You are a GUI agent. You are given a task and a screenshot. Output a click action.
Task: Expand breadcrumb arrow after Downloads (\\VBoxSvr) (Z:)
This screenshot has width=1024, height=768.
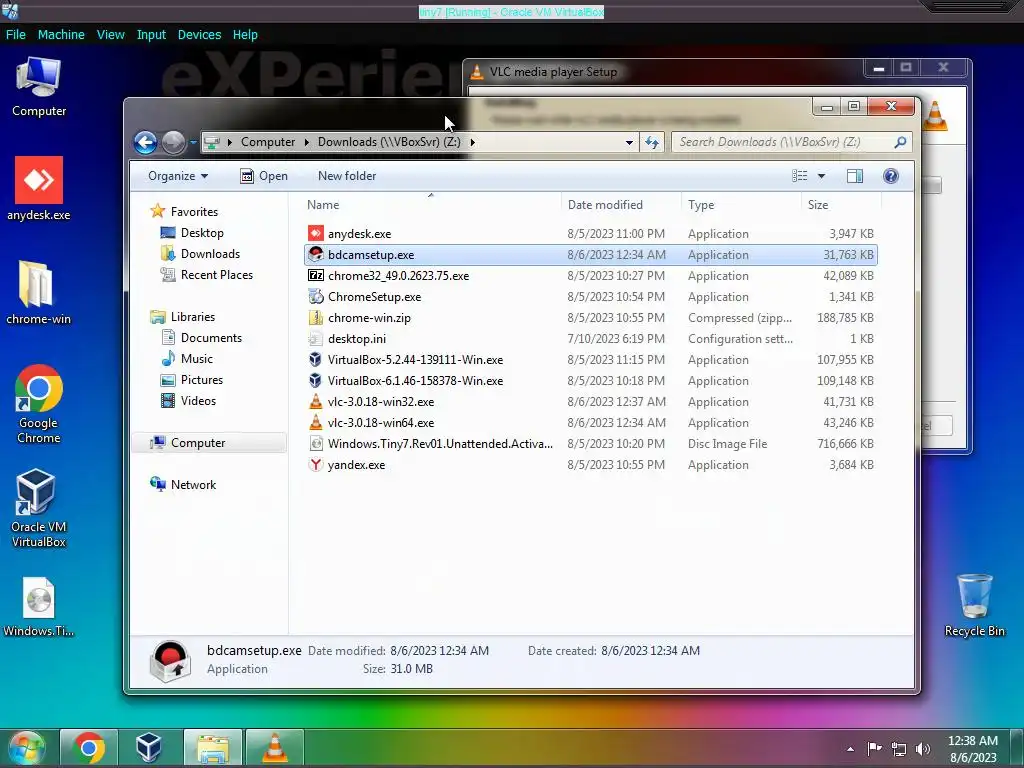tap(472, 142)
